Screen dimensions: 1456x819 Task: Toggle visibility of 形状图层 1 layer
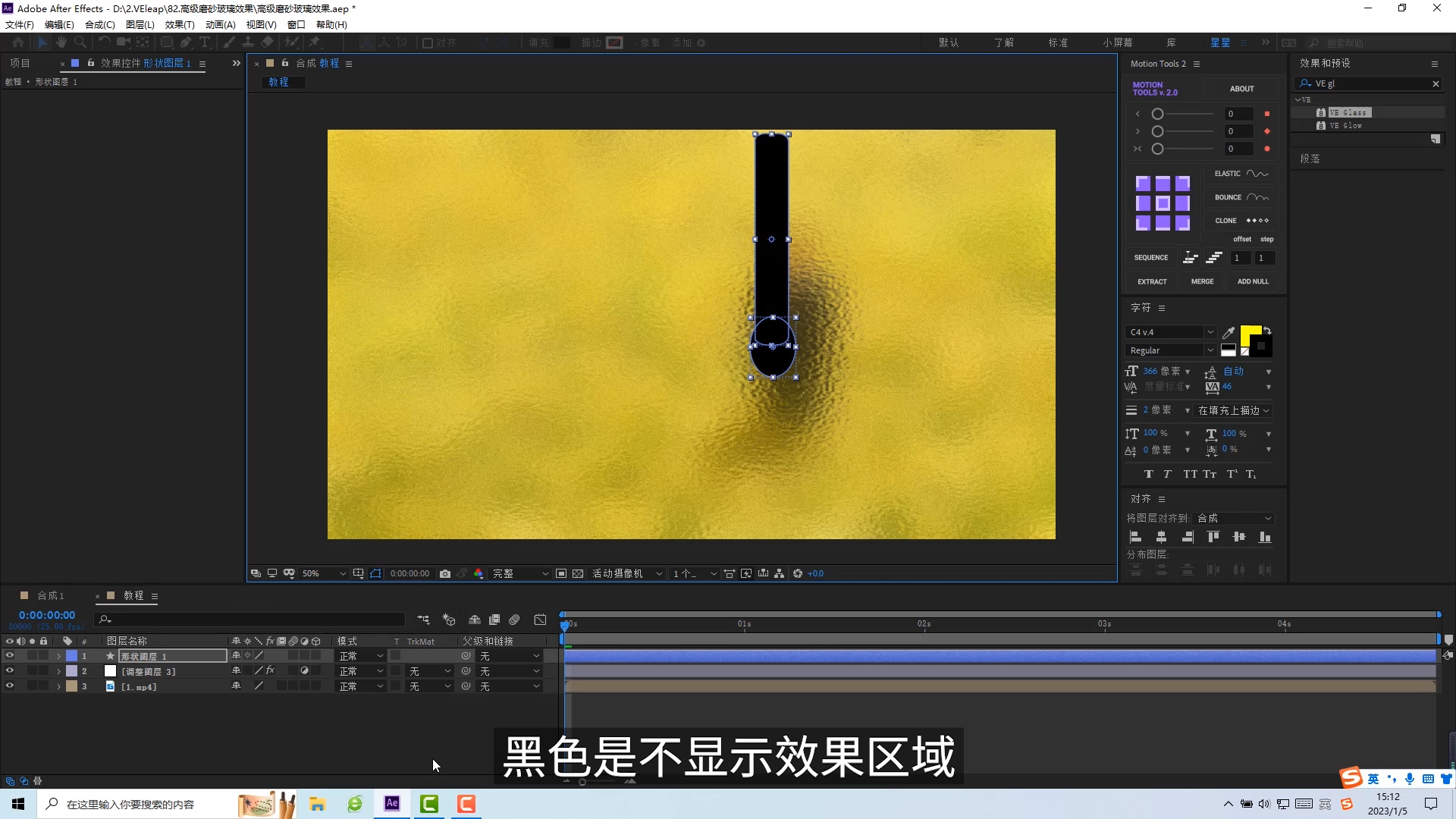point(8,655)
